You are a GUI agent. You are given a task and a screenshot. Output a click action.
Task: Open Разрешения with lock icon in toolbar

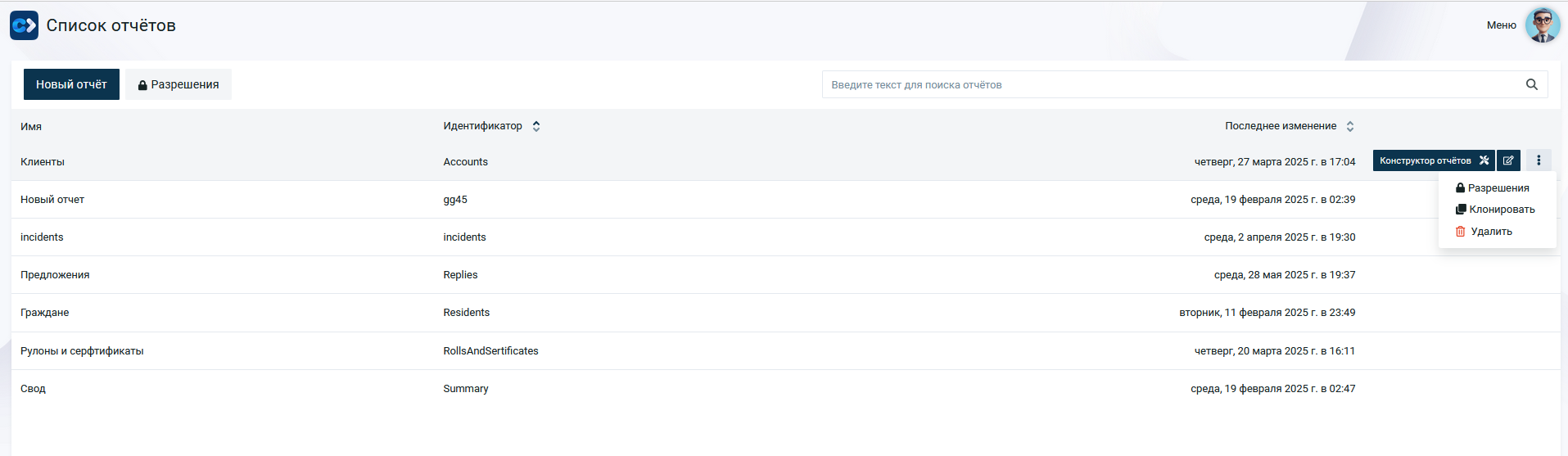pyautogui.click(x=178, y=84)
